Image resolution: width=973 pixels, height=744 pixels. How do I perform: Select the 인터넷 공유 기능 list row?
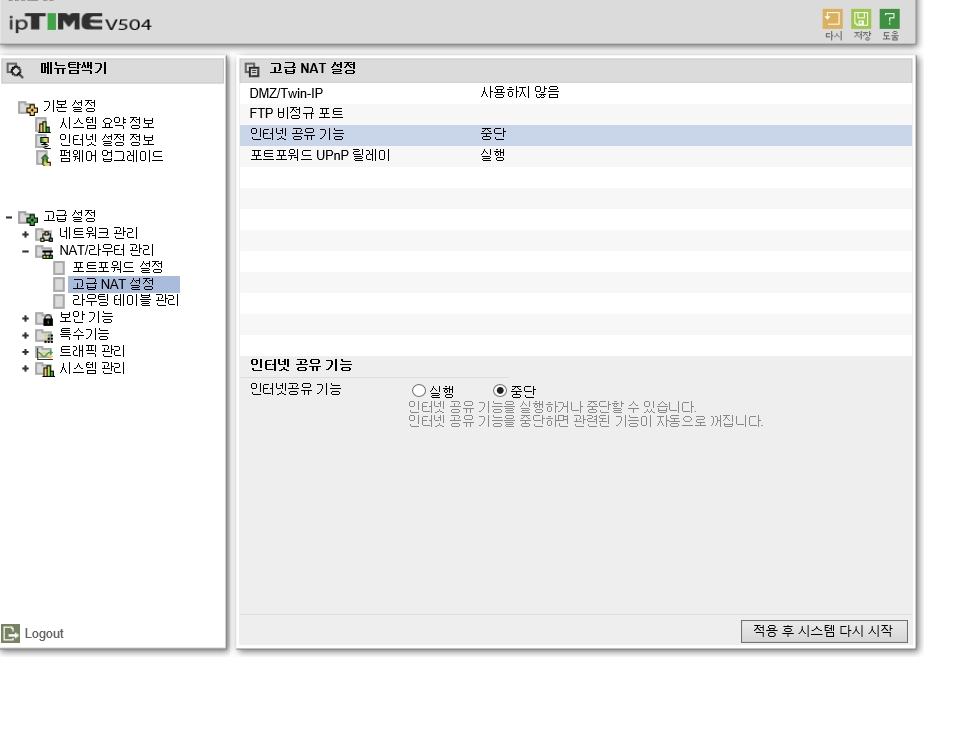(x=576, y=135)
